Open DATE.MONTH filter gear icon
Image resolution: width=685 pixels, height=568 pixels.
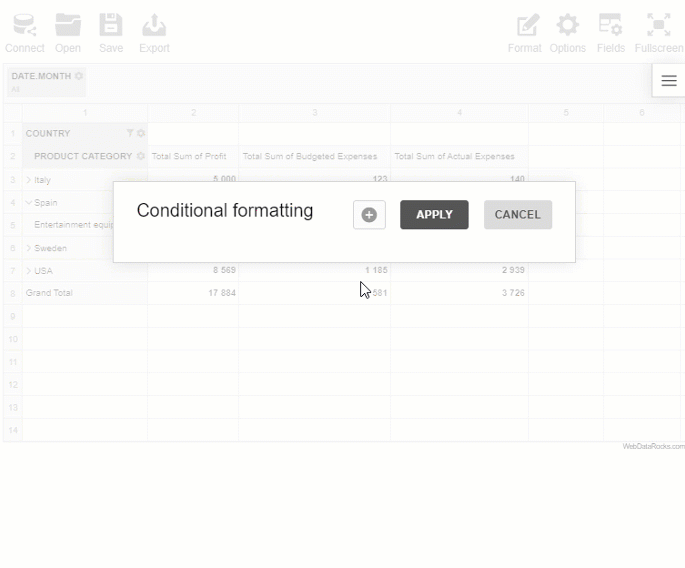79,76
